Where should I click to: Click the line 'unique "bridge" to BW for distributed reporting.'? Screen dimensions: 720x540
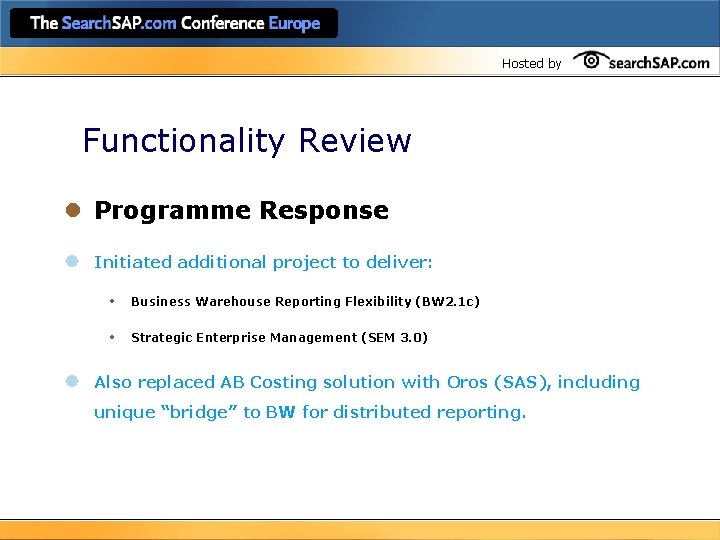(x=310, y=412)
